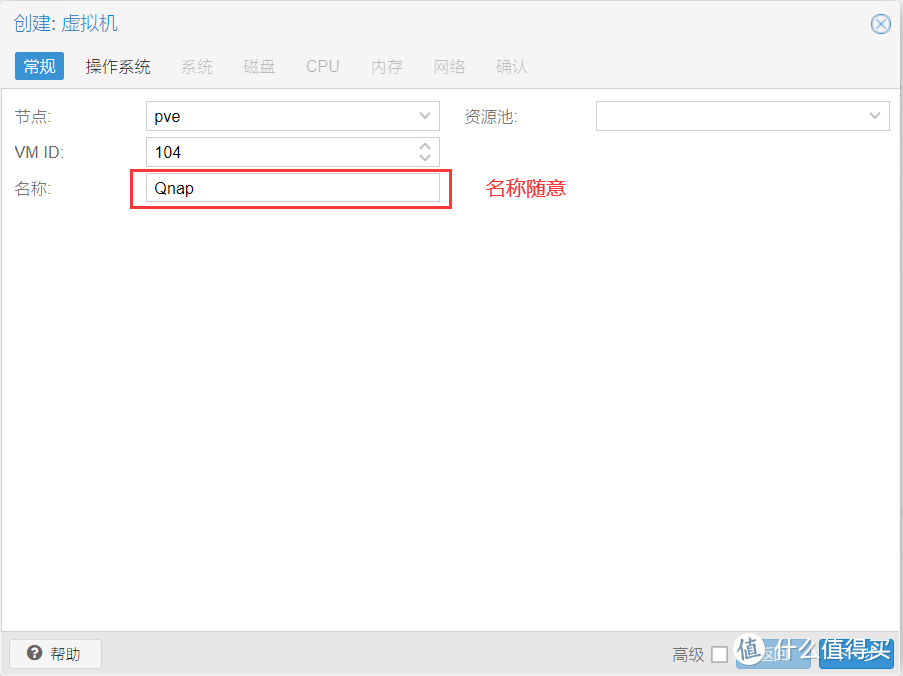Select the 常规 tab
Viewport: 903px width, 676px height.
38,66
